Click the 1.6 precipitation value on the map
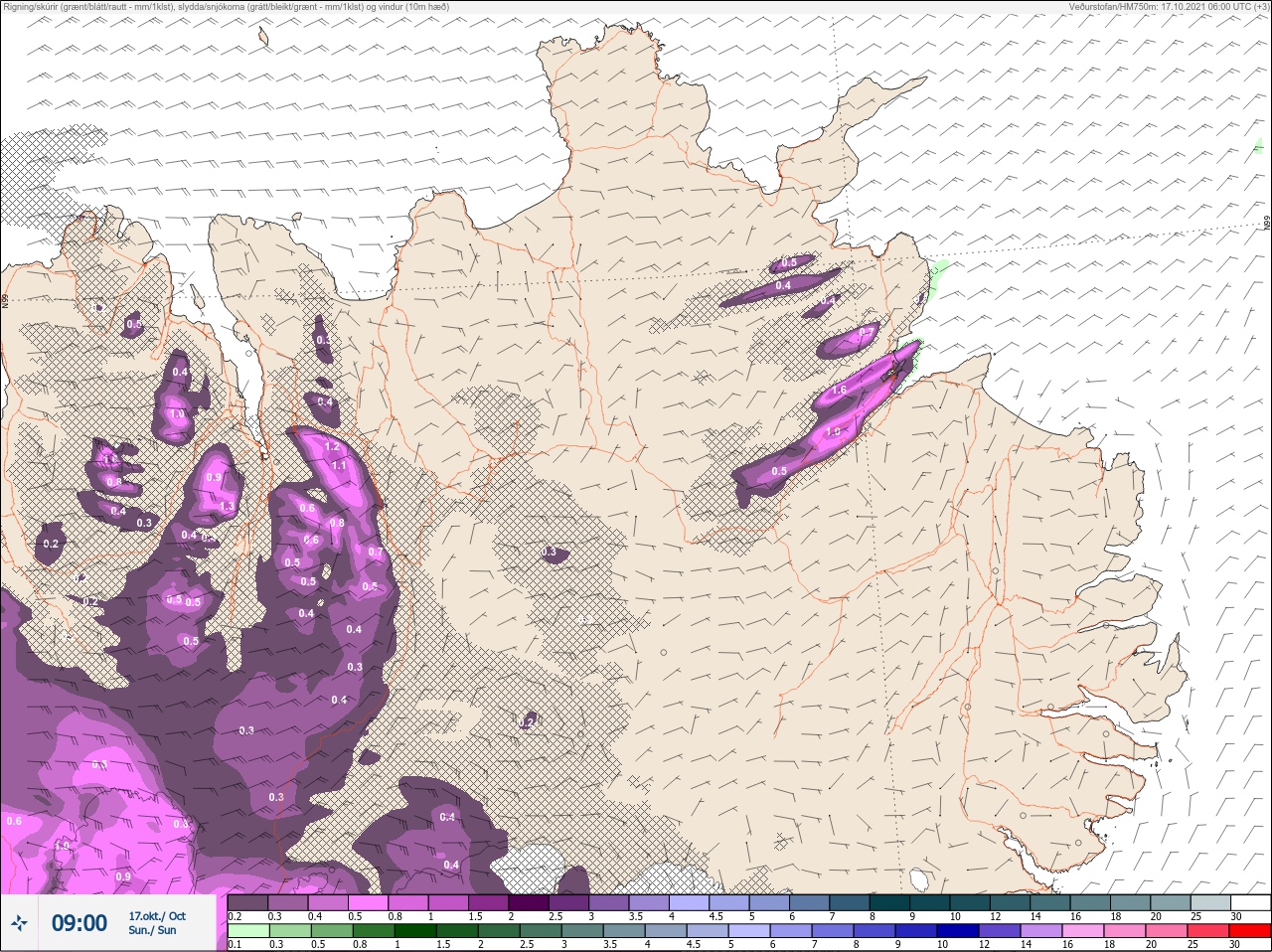 pyautogui.click(x=839, y=391)
